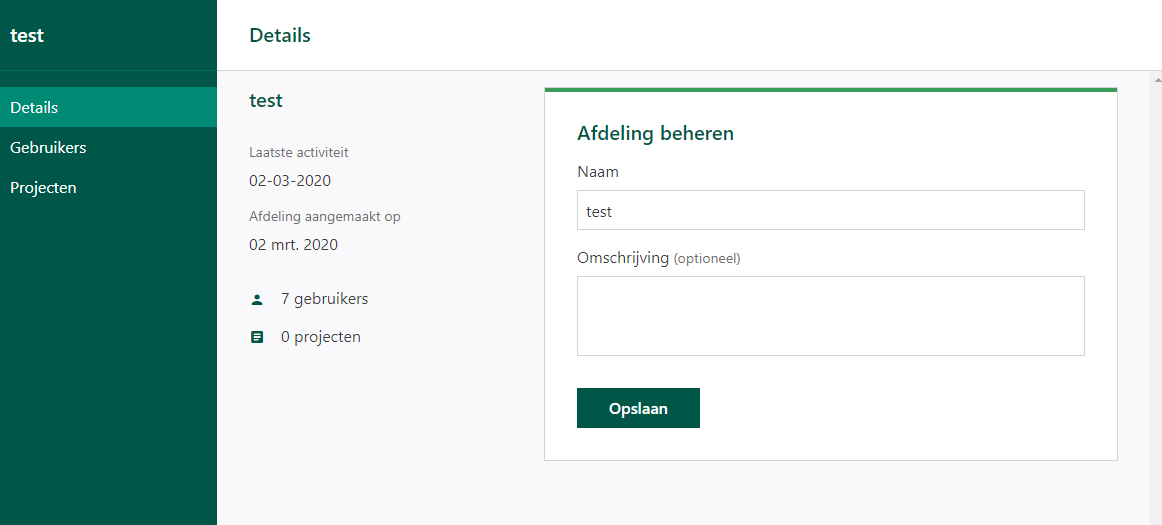The height and width of the screenshot is (525, 1162).
Task: Select the '0 projecten' text
Action: point(321,337)
